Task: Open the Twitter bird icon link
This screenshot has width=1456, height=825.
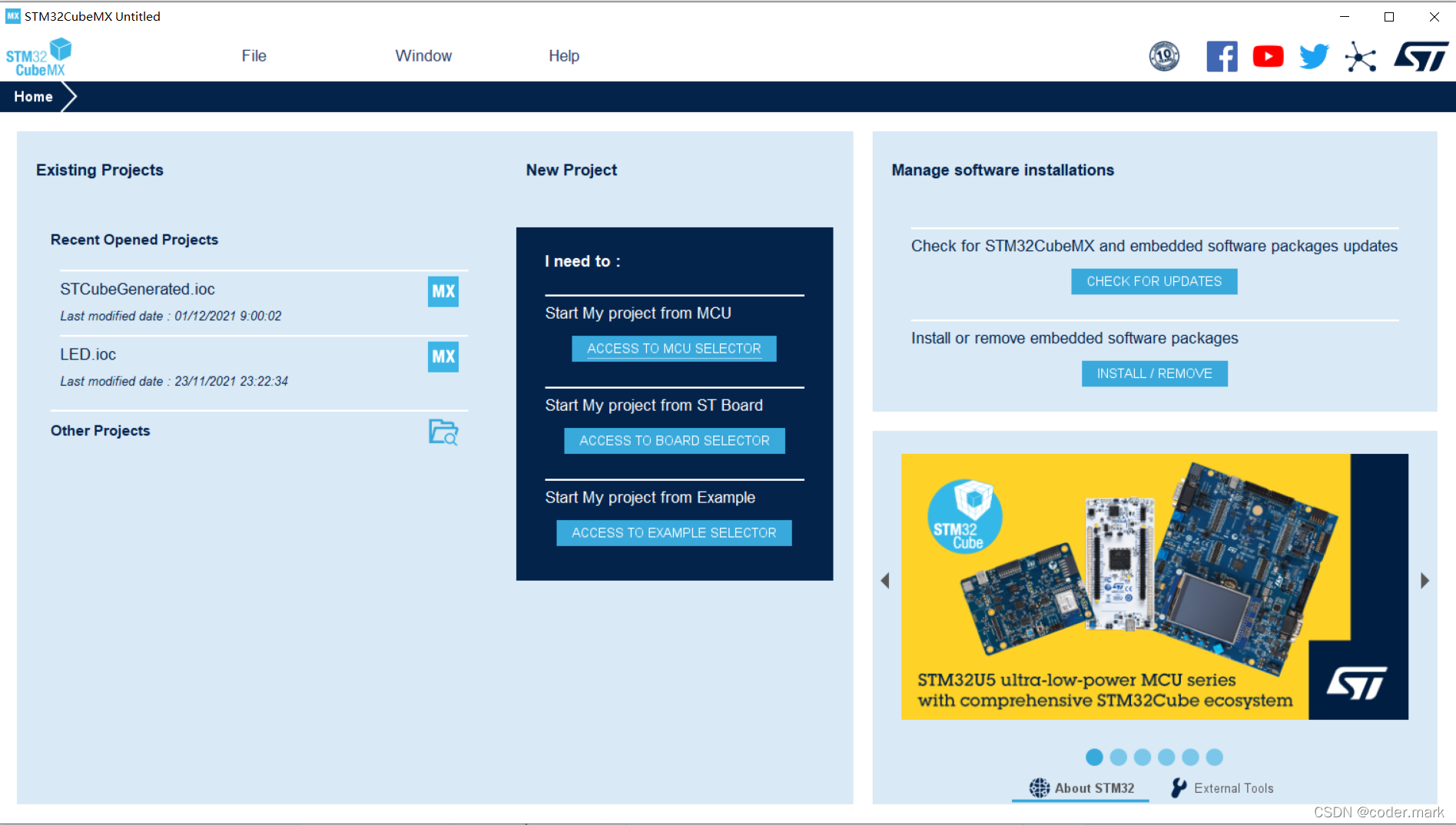Action: pos(1314,56)
